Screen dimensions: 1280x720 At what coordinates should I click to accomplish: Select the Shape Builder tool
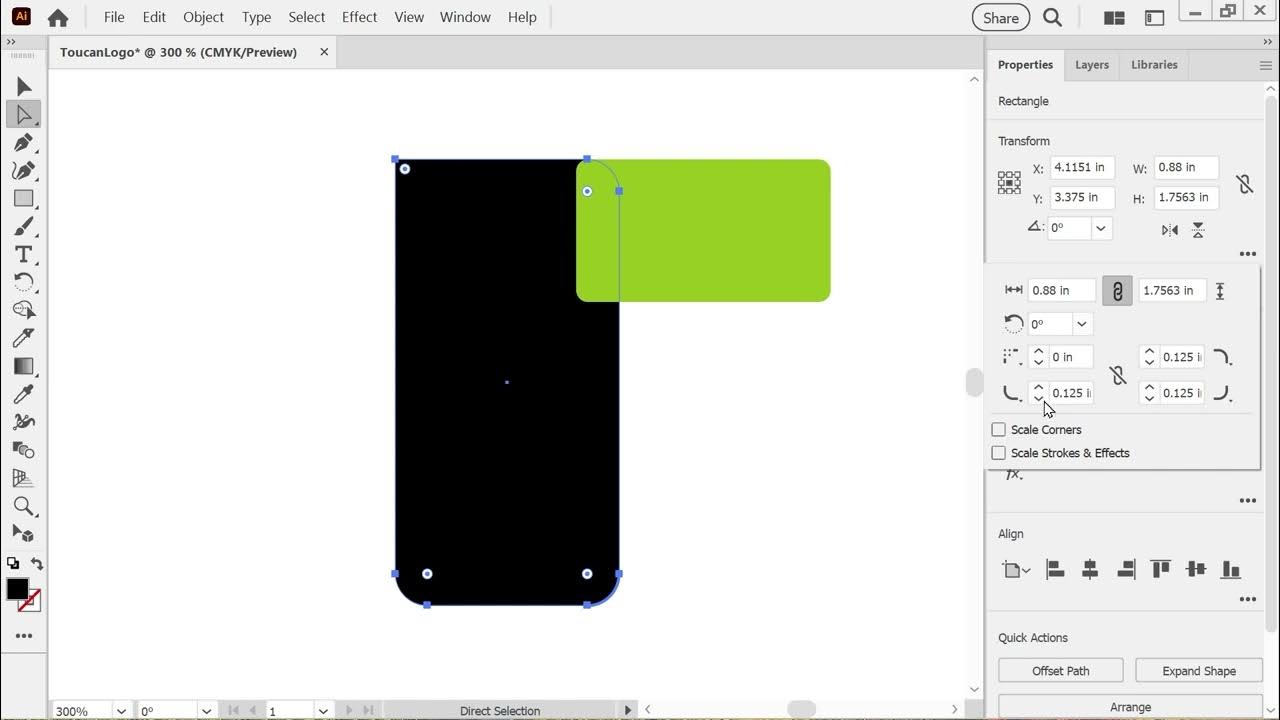[24, 311]
